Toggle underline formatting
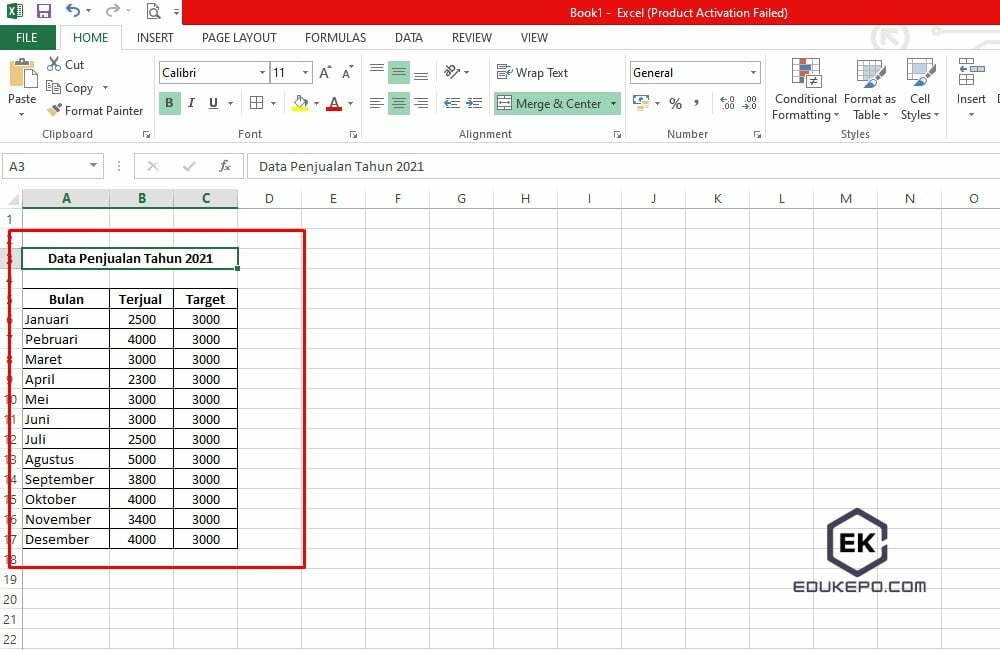This screenshot has height=650, width=1000. [211, 103]
